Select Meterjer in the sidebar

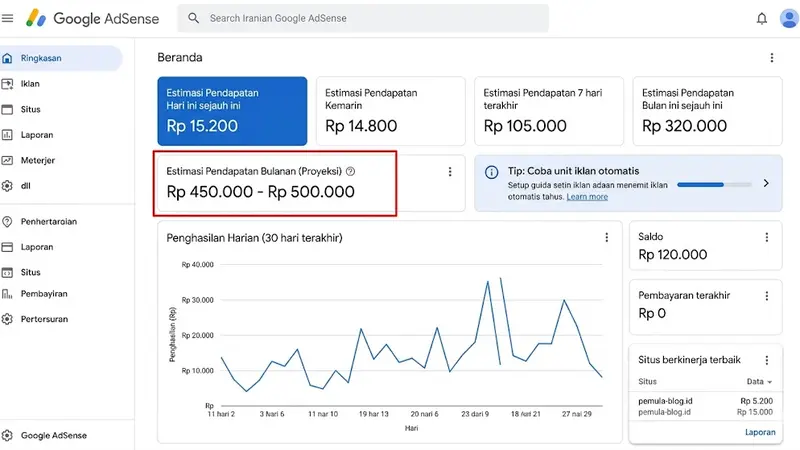(x=38, y=160)
